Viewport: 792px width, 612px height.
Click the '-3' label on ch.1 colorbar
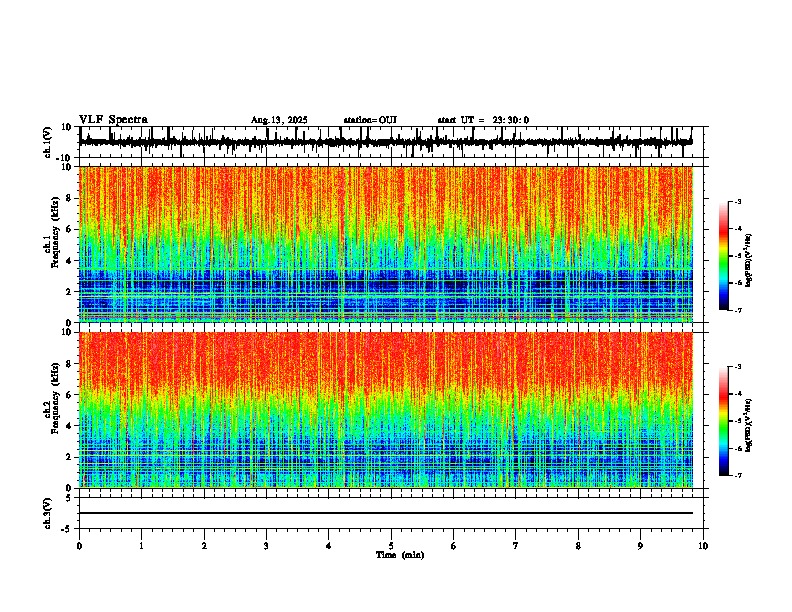738,201
